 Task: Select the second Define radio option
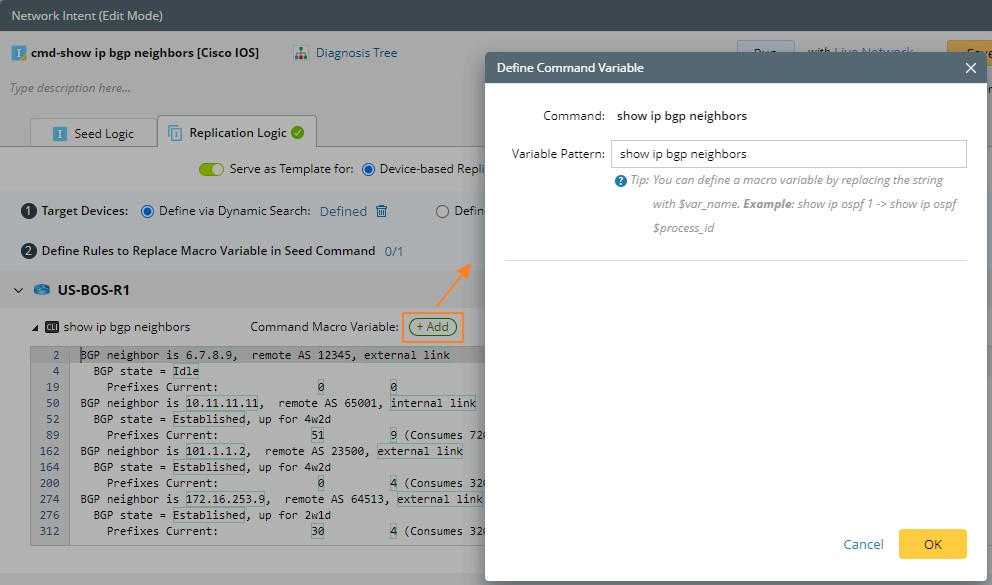tap(442, 211)
